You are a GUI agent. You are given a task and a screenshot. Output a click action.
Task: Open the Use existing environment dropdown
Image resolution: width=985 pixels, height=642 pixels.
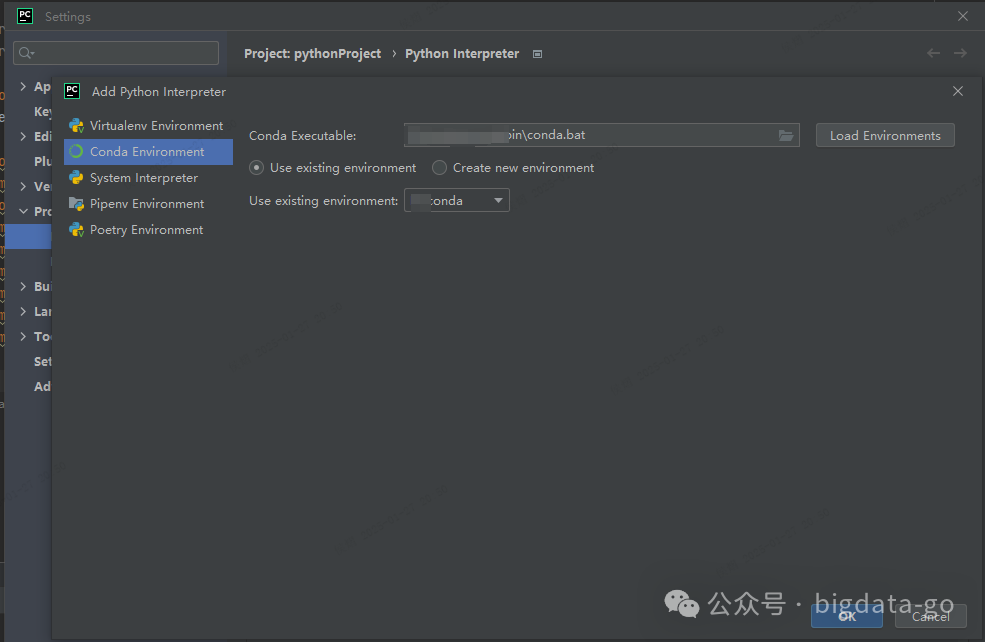pyautogui.click(x=457, y=200)
